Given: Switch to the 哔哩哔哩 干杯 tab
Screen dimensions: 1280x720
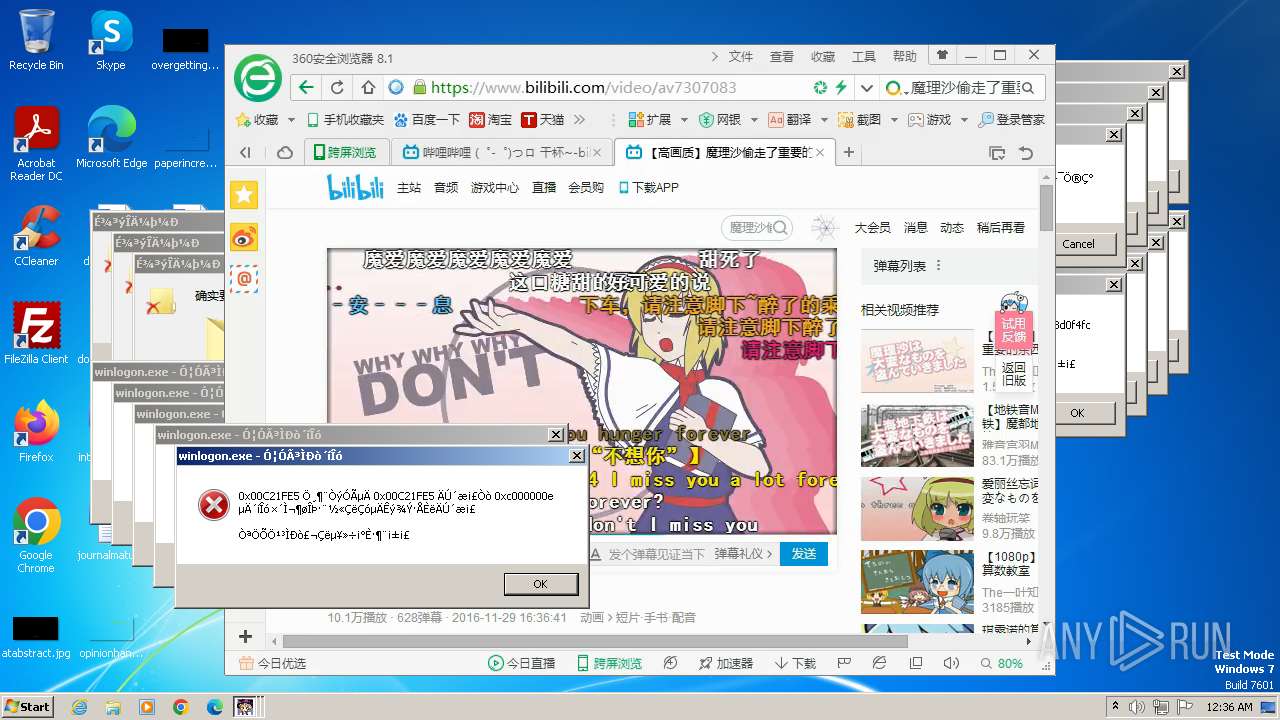Looking at the screenshot, I should coord(501,153).
